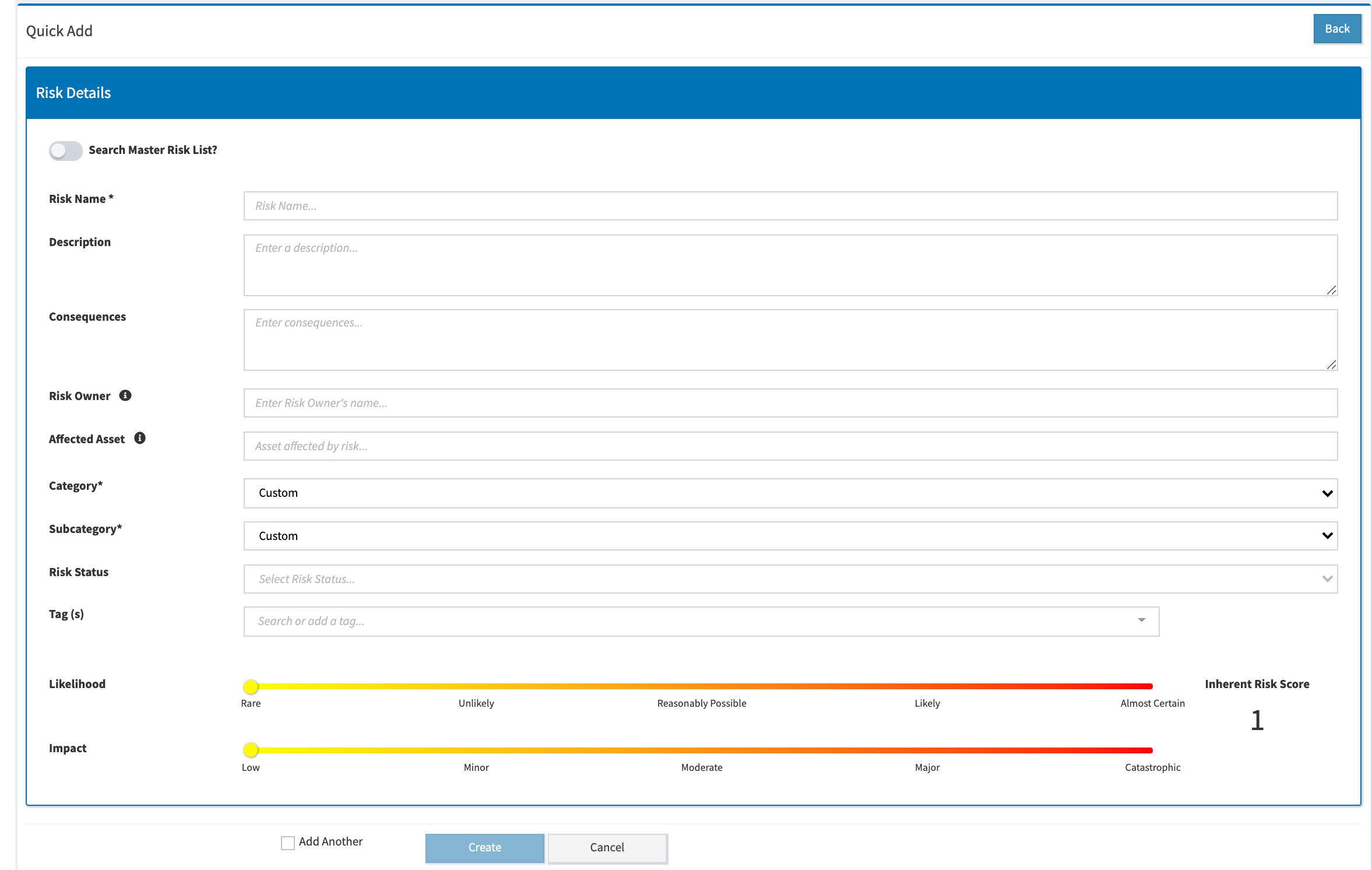Select the Likelihood slider handle
Image resolution: width=1372 pixels, height=870 pixels.
(x=251, y=686)
